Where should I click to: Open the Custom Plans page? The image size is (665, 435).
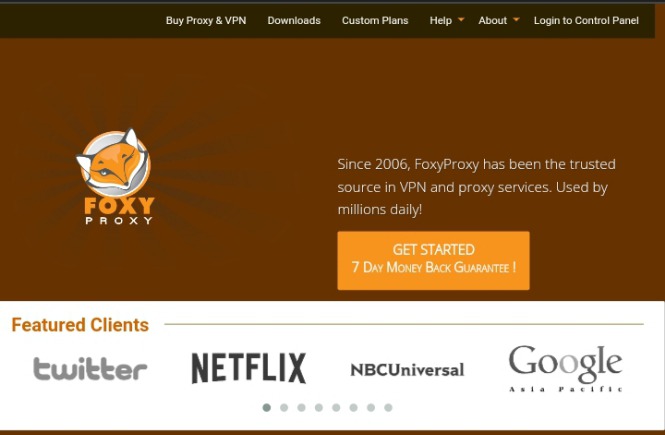coord(375,20)
